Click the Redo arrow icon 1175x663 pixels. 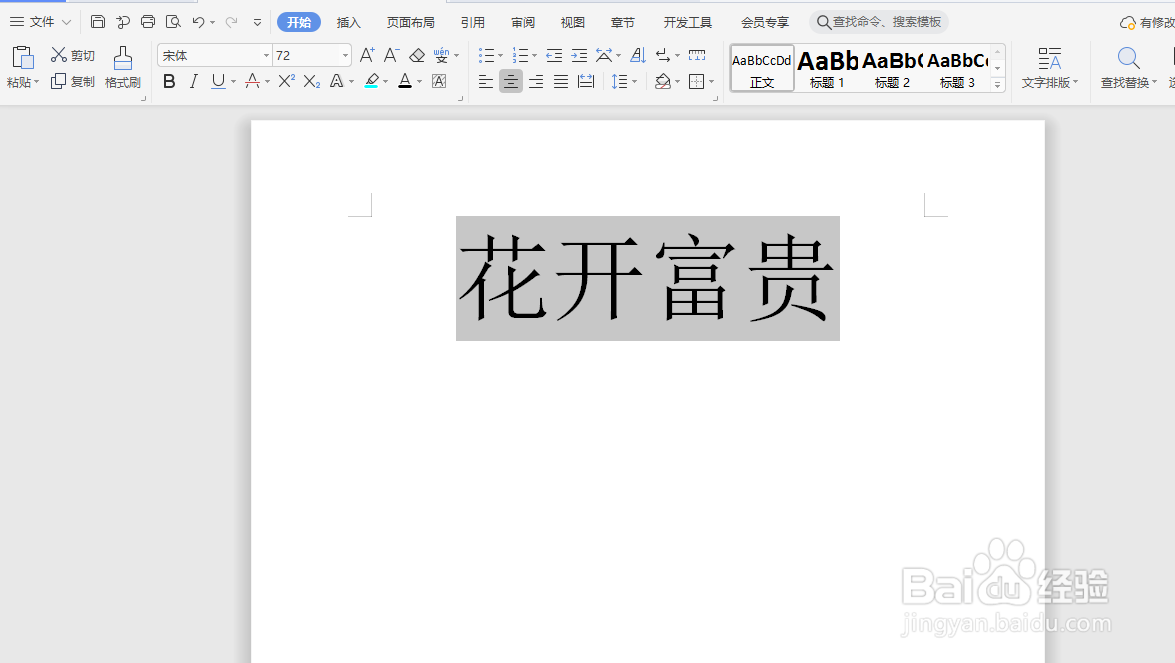coord(232,22)
